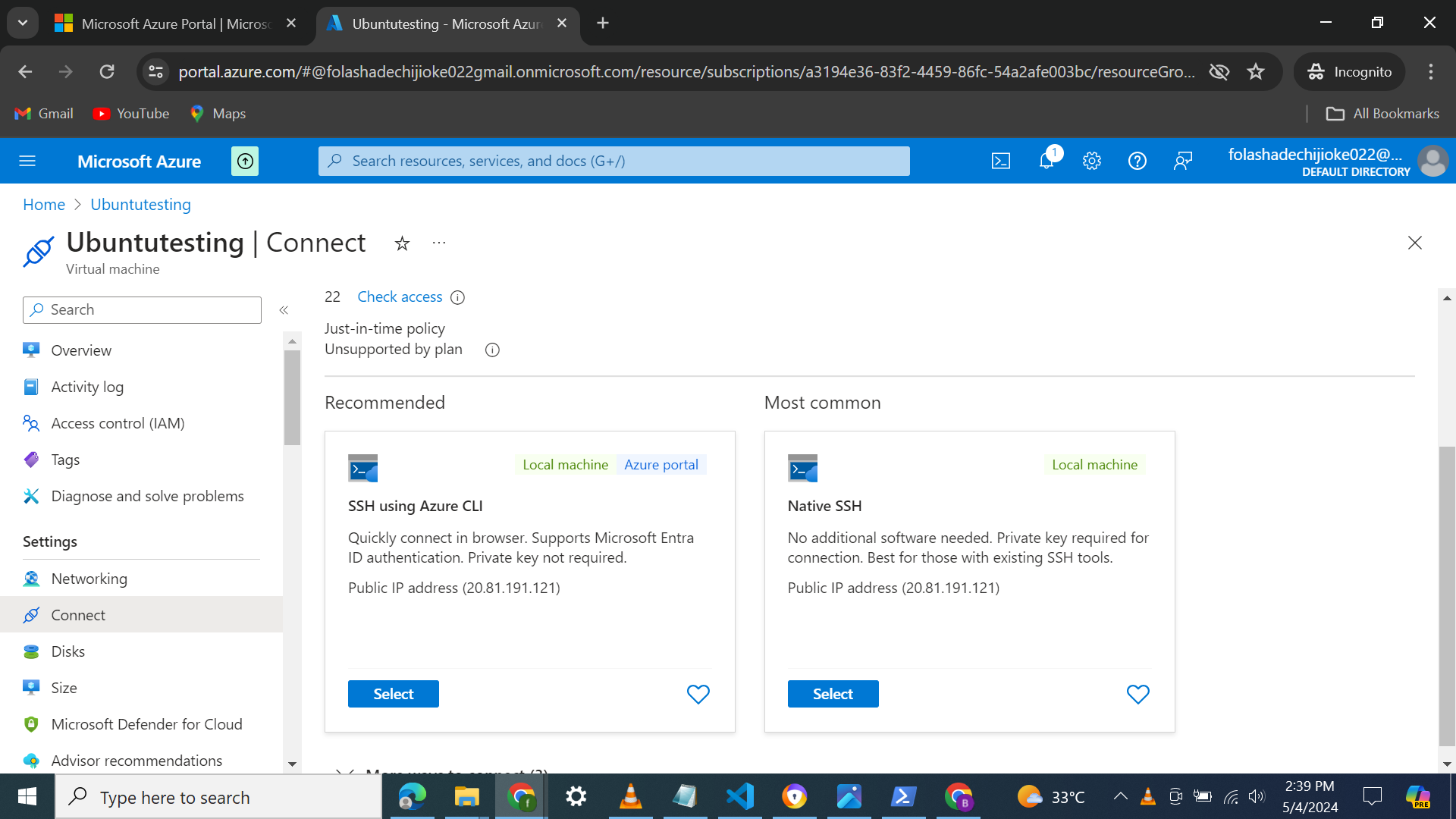Pin Ubuntutesting with the star icon

402,243
